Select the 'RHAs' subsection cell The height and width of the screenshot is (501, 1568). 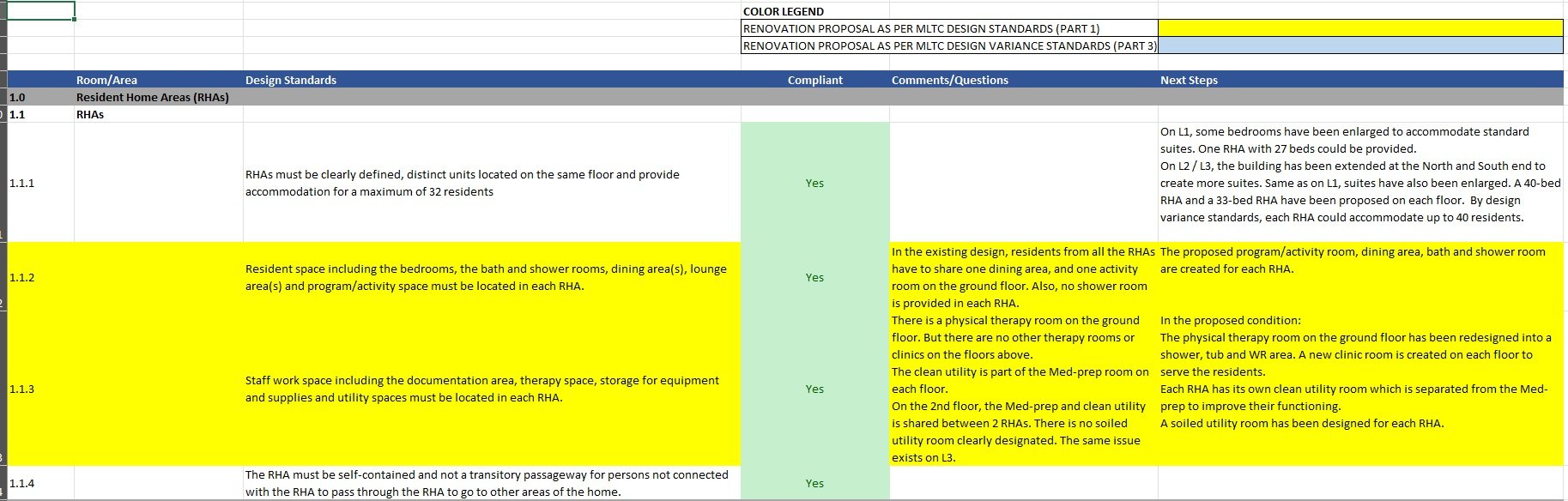[159, 114]
